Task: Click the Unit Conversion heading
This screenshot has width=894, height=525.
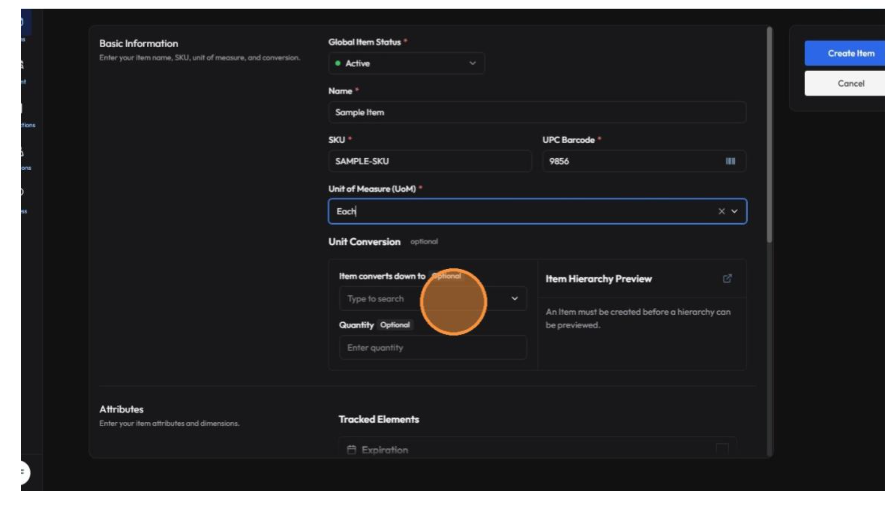Action: click(364, 242)
